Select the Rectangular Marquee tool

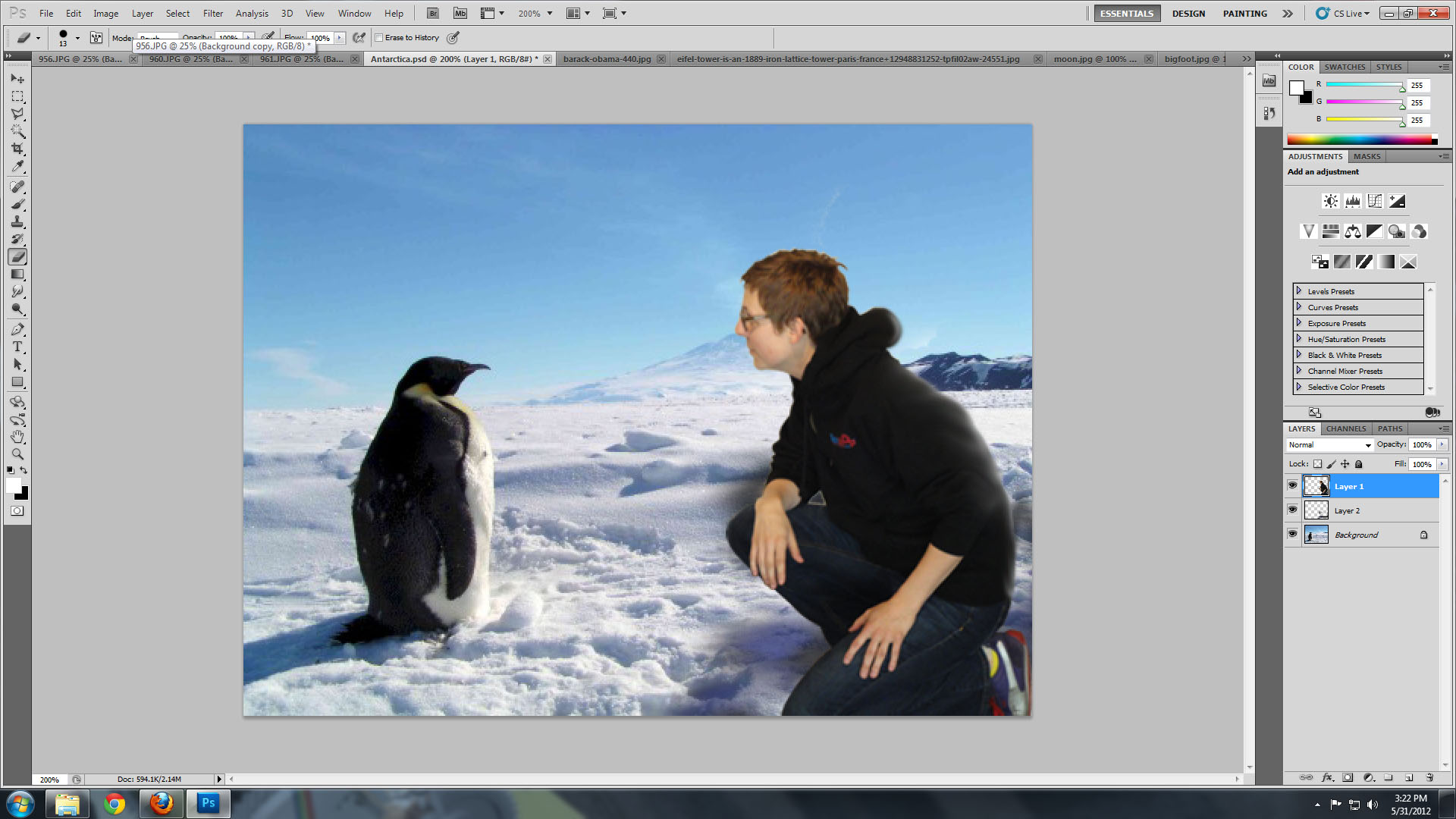pyautogui.click(x=17, y=96)
